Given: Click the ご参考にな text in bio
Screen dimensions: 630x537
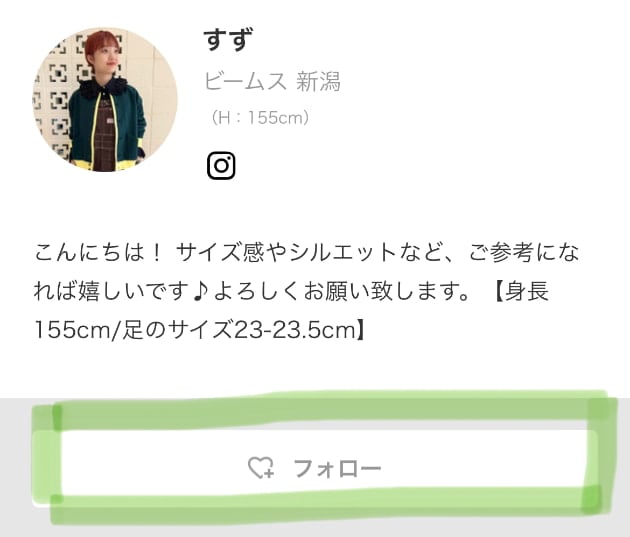Looking at the screenshot, I should tap(524, 253).
